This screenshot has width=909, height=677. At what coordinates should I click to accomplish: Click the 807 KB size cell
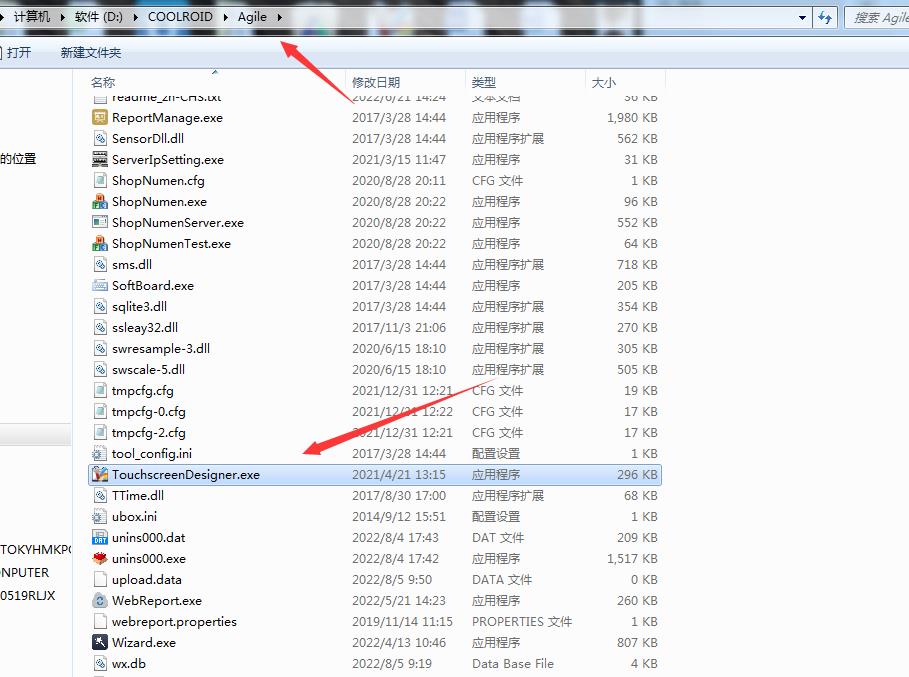click(x=637, y=643)
